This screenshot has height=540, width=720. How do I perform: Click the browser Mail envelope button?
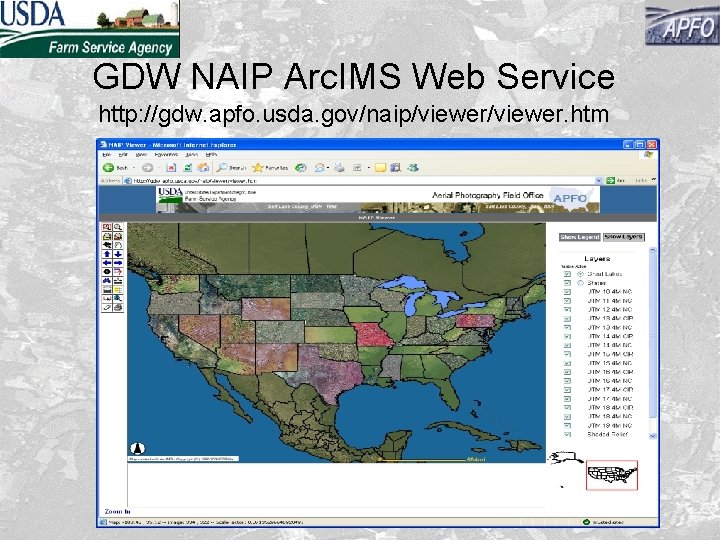319,168
